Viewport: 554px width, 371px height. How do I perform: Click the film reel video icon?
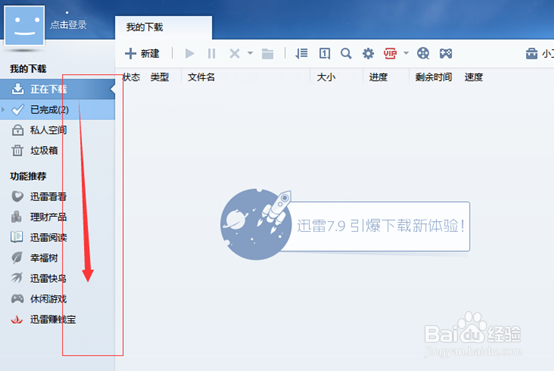(x=423, y=53)
